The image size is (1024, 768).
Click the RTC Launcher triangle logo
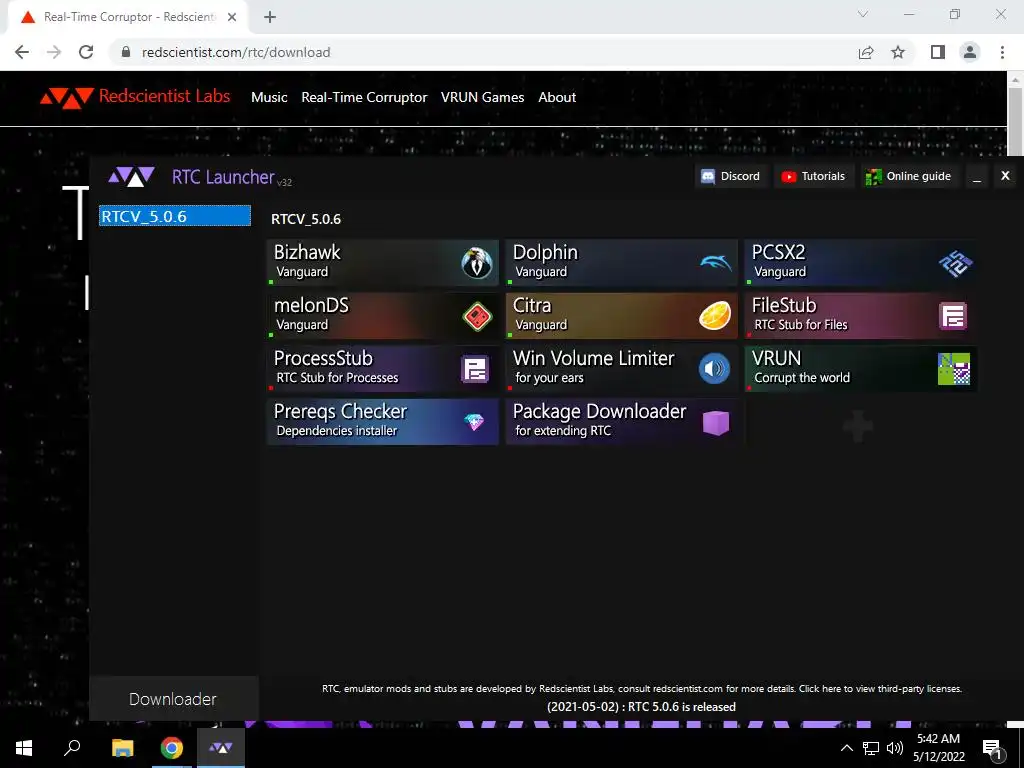click(131, 176)
